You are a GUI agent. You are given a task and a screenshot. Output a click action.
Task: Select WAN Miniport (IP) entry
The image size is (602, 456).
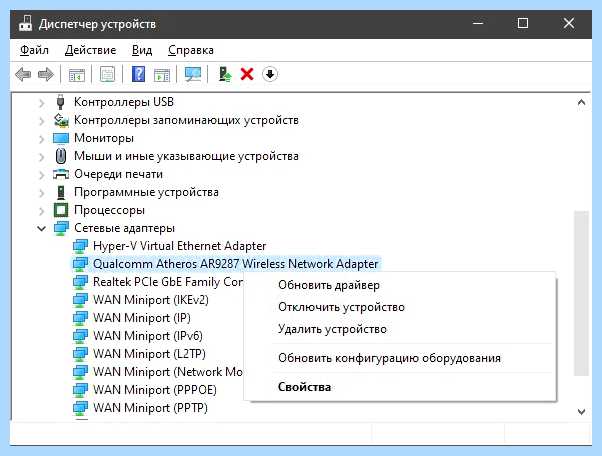click(142, 318)
